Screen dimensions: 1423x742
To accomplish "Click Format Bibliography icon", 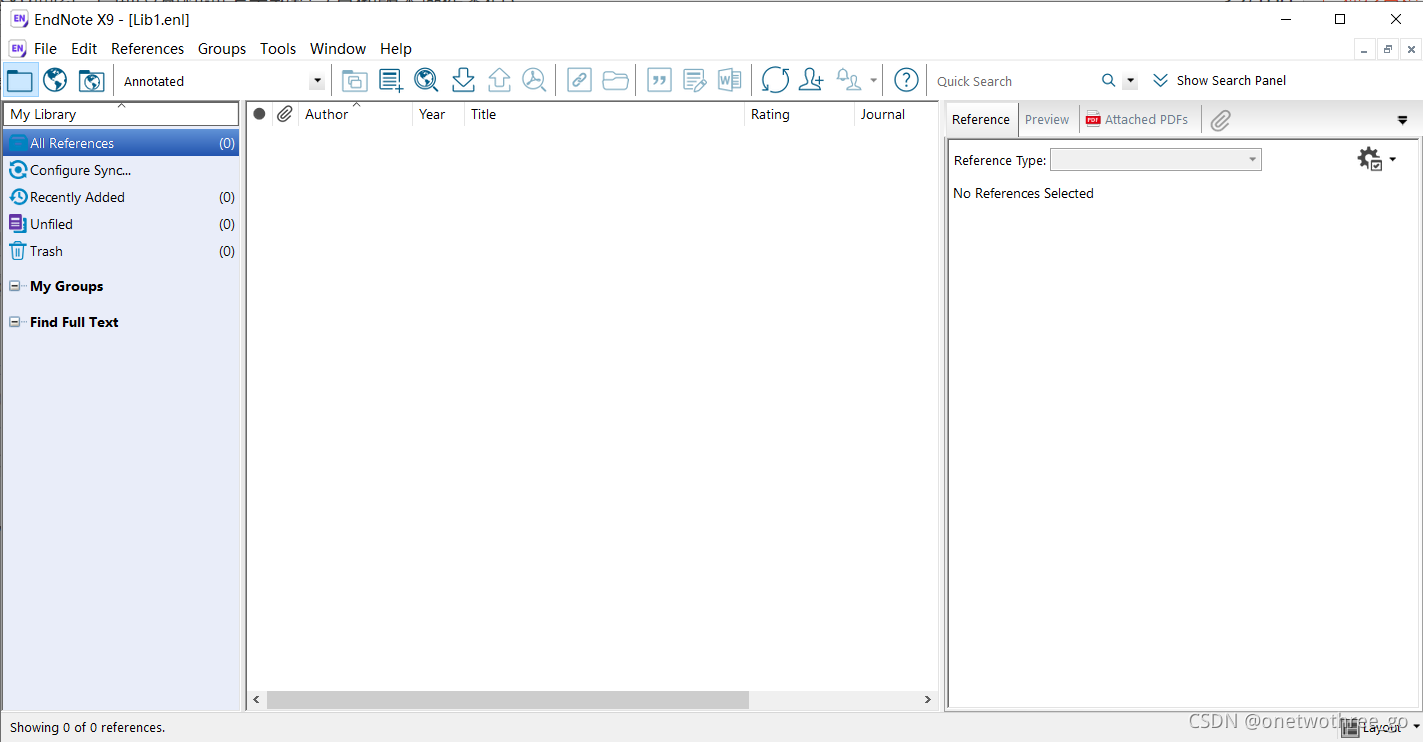I will pos(695,81).
